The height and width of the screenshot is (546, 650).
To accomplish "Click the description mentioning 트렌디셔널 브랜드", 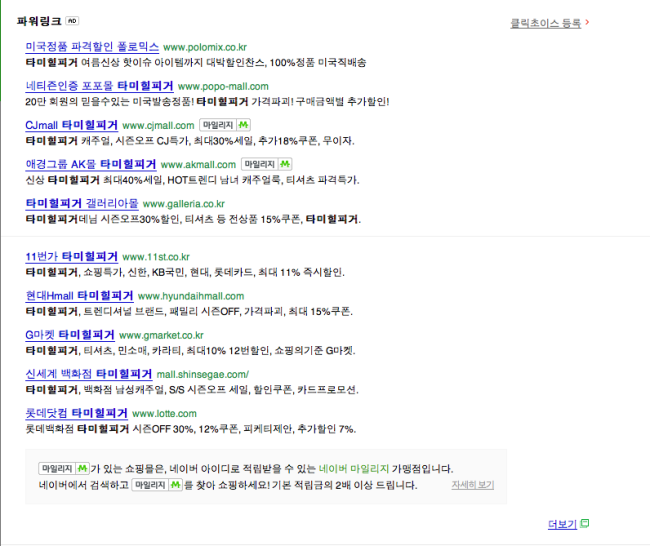I will point(189,311).
